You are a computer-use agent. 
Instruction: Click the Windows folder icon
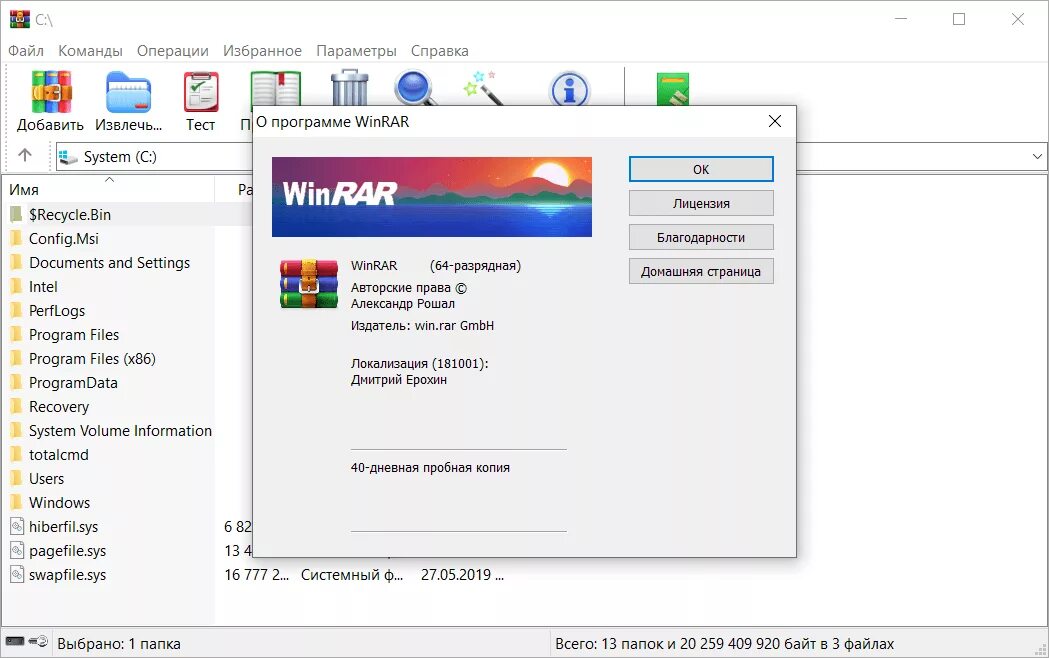pos(17,502)
